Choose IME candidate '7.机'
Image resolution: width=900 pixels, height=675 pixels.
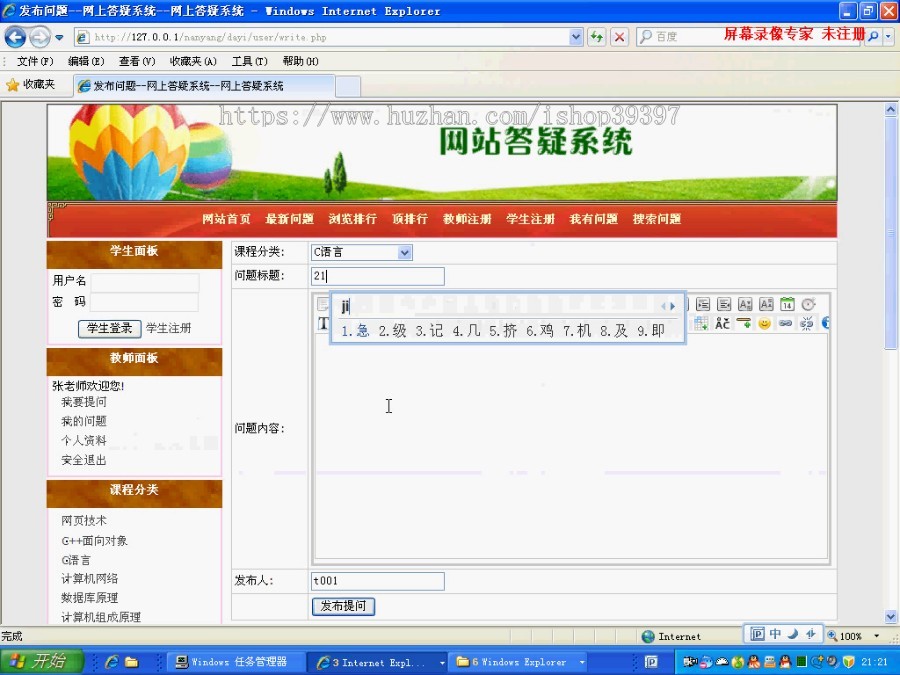(577, 331)
